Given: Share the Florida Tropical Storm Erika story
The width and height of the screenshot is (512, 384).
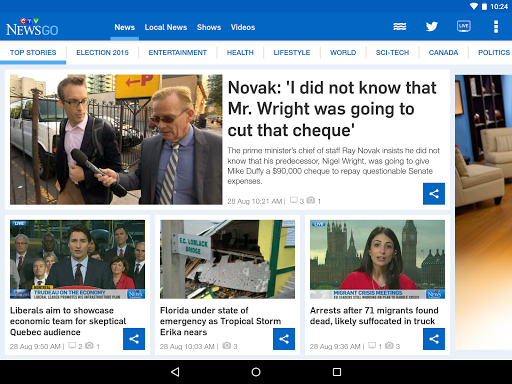Looking at the screenshot, I should point(284,339).
